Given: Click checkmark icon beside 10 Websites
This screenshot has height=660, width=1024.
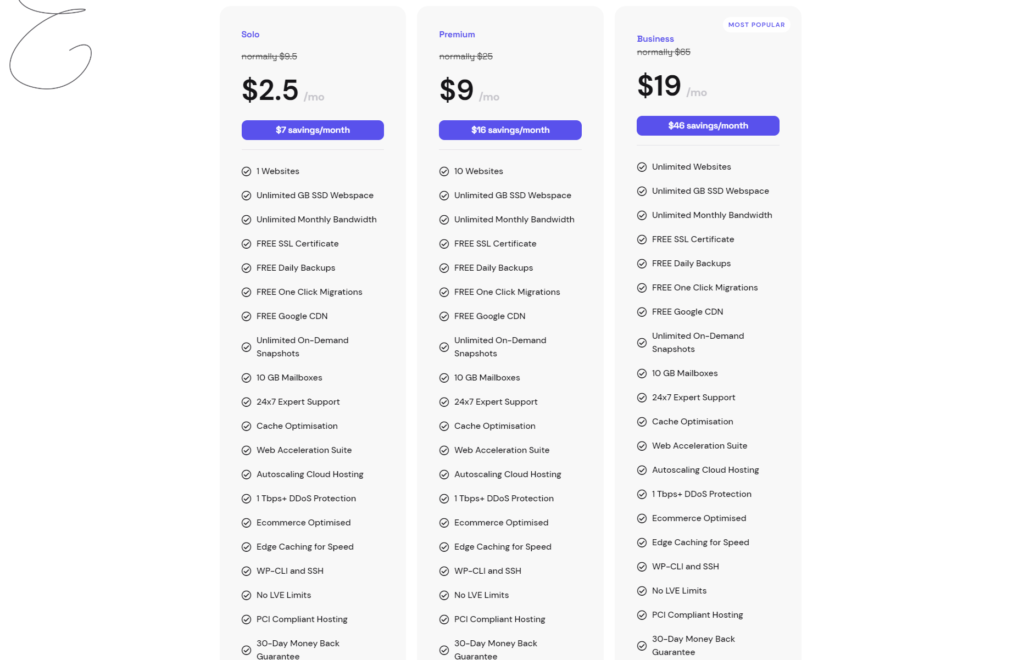Looking at the screenshot, I should point(444,171).
